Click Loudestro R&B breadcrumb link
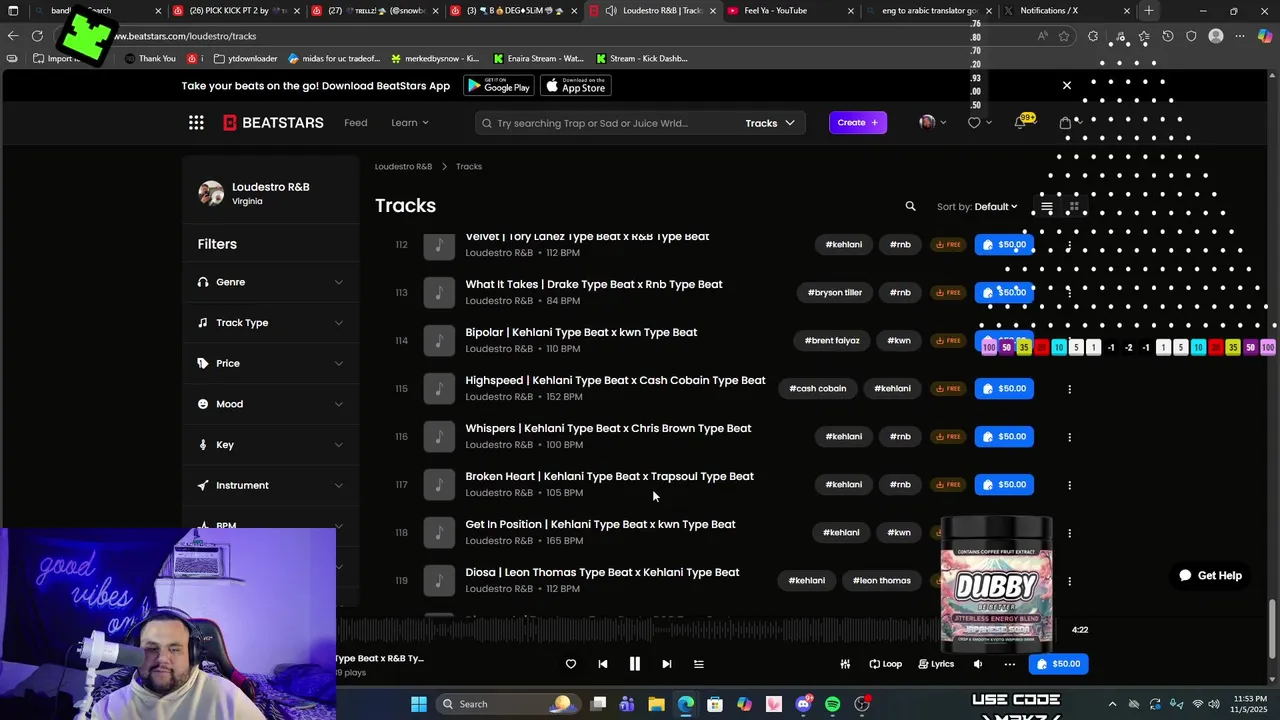This screenshot has width=1280, height=720. point(403,167)
